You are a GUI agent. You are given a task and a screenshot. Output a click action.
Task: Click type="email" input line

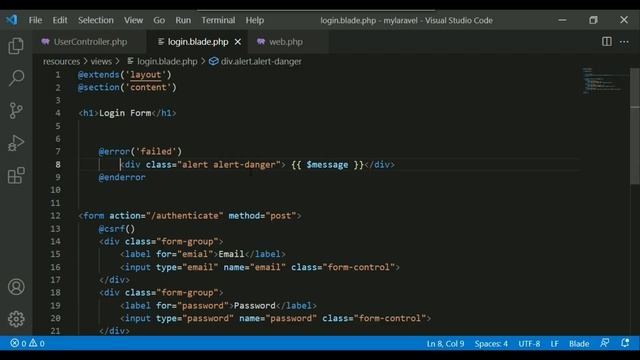pos(260,267)
